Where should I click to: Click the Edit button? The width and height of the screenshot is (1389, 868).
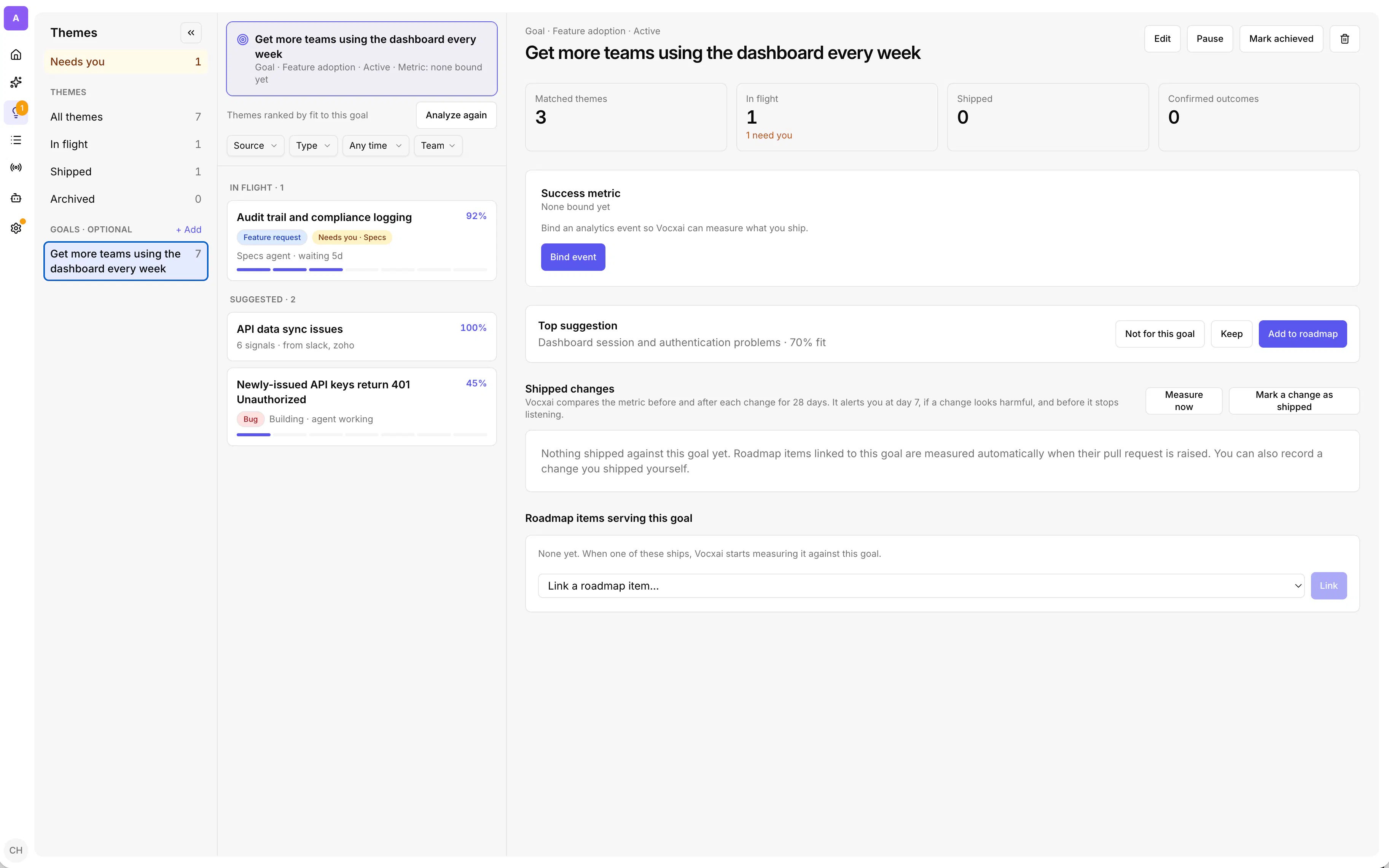click(x=1162, y=39)
